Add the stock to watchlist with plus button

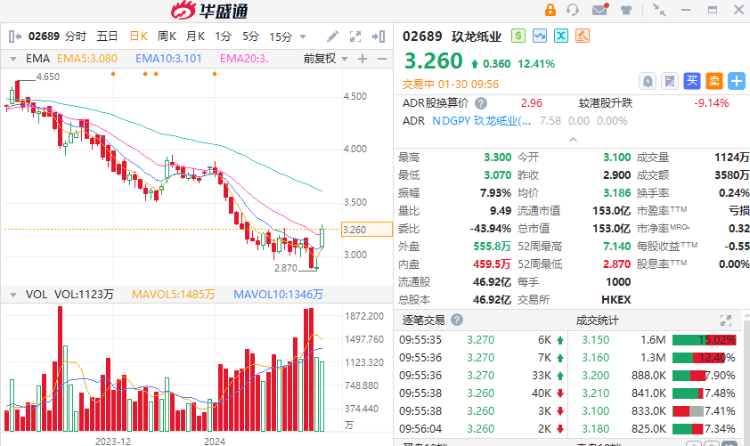736,81
